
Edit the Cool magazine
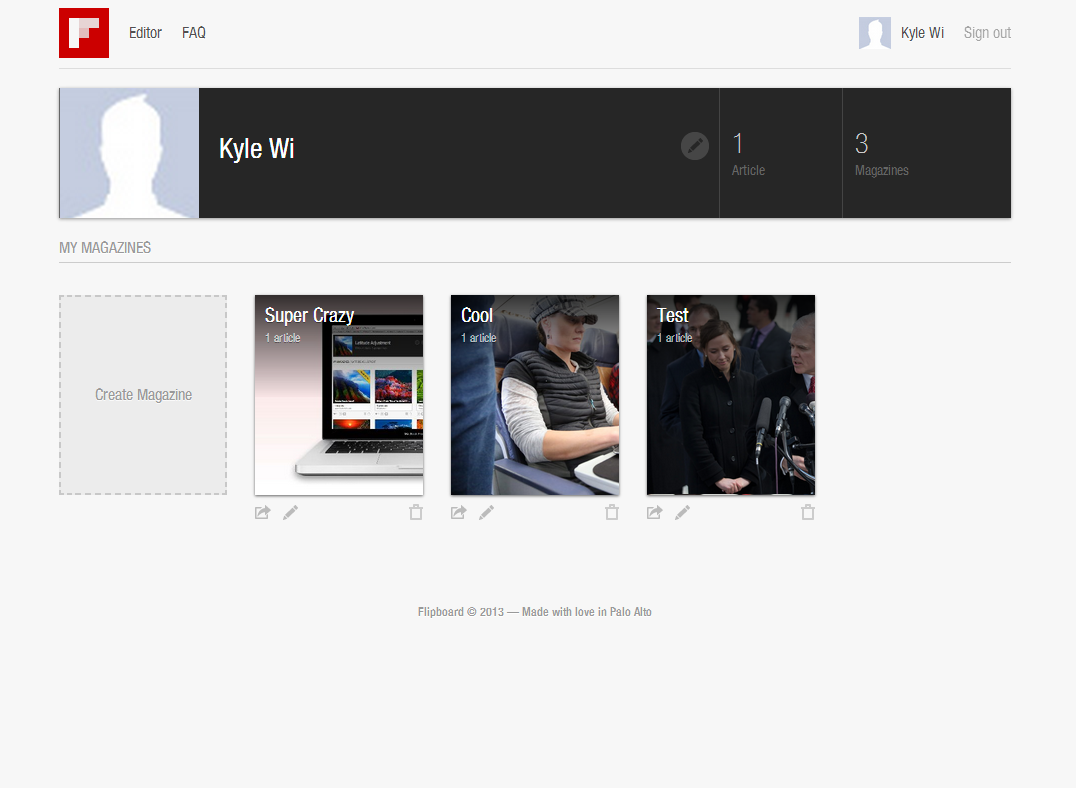pos(487,512)
